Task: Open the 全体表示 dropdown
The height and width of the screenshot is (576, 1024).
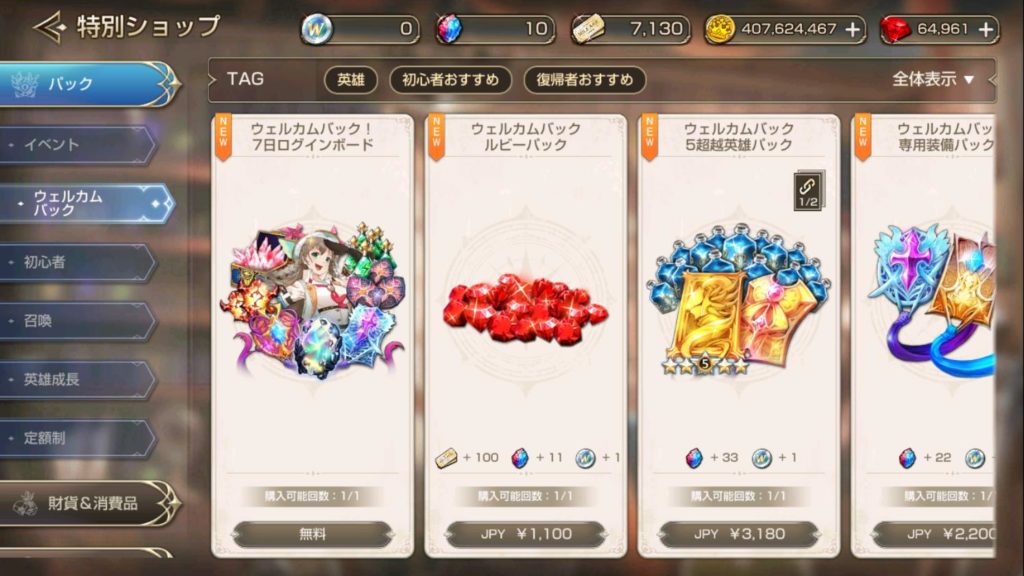Action: 933,80
